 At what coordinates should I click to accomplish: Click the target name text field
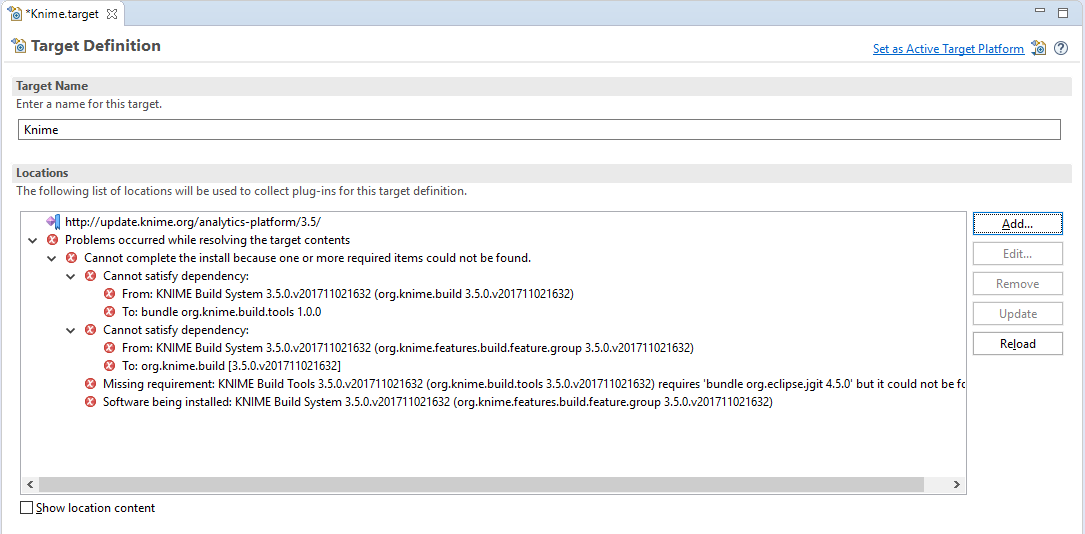pos(539,130)
